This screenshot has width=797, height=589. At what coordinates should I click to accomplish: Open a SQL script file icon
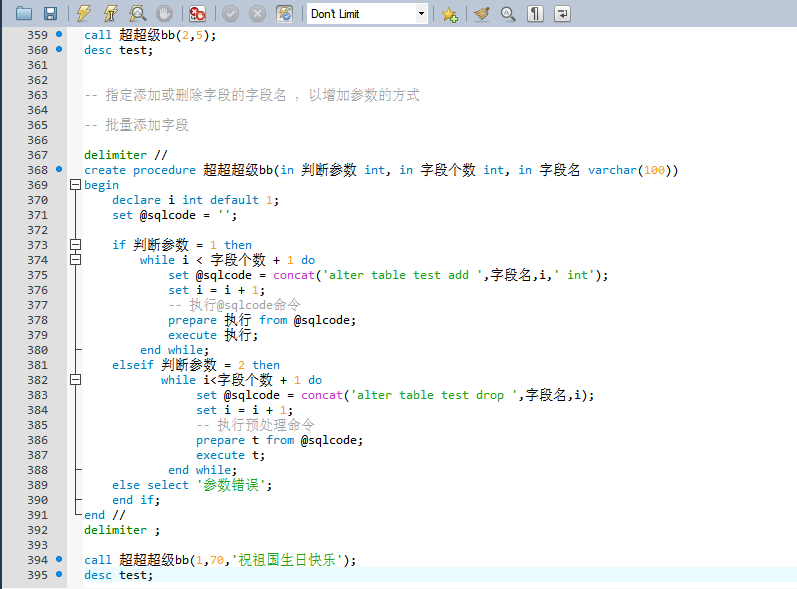pyautogui.click(x=24, y=14)
